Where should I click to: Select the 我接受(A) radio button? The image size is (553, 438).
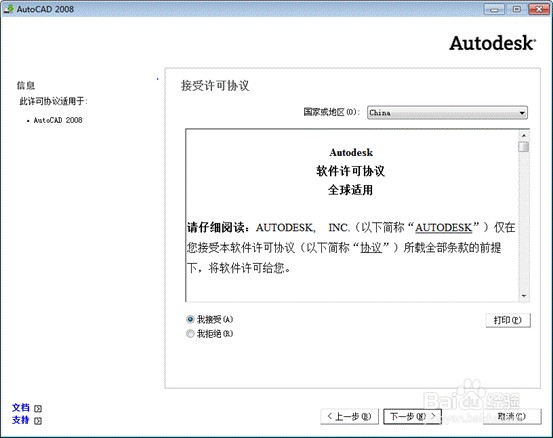point(190,320)
